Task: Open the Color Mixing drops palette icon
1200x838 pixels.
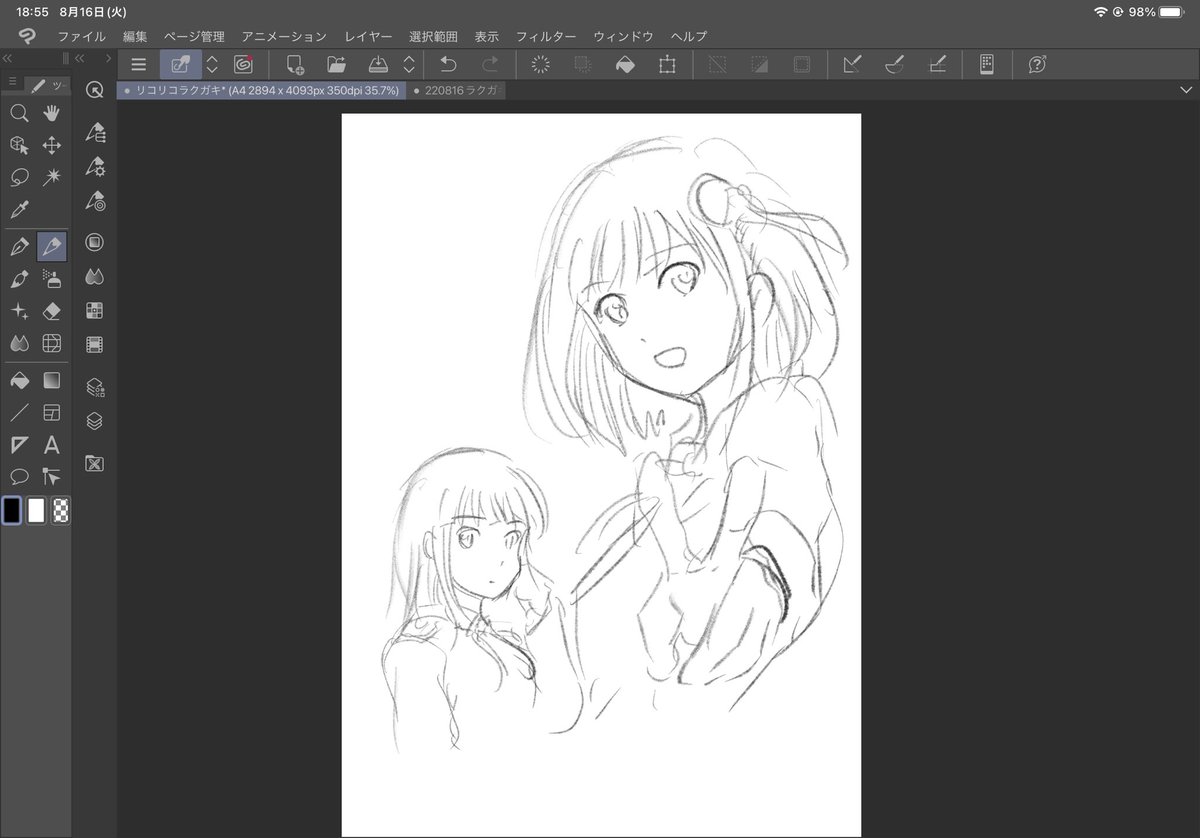Action: (x=95, y=276)
